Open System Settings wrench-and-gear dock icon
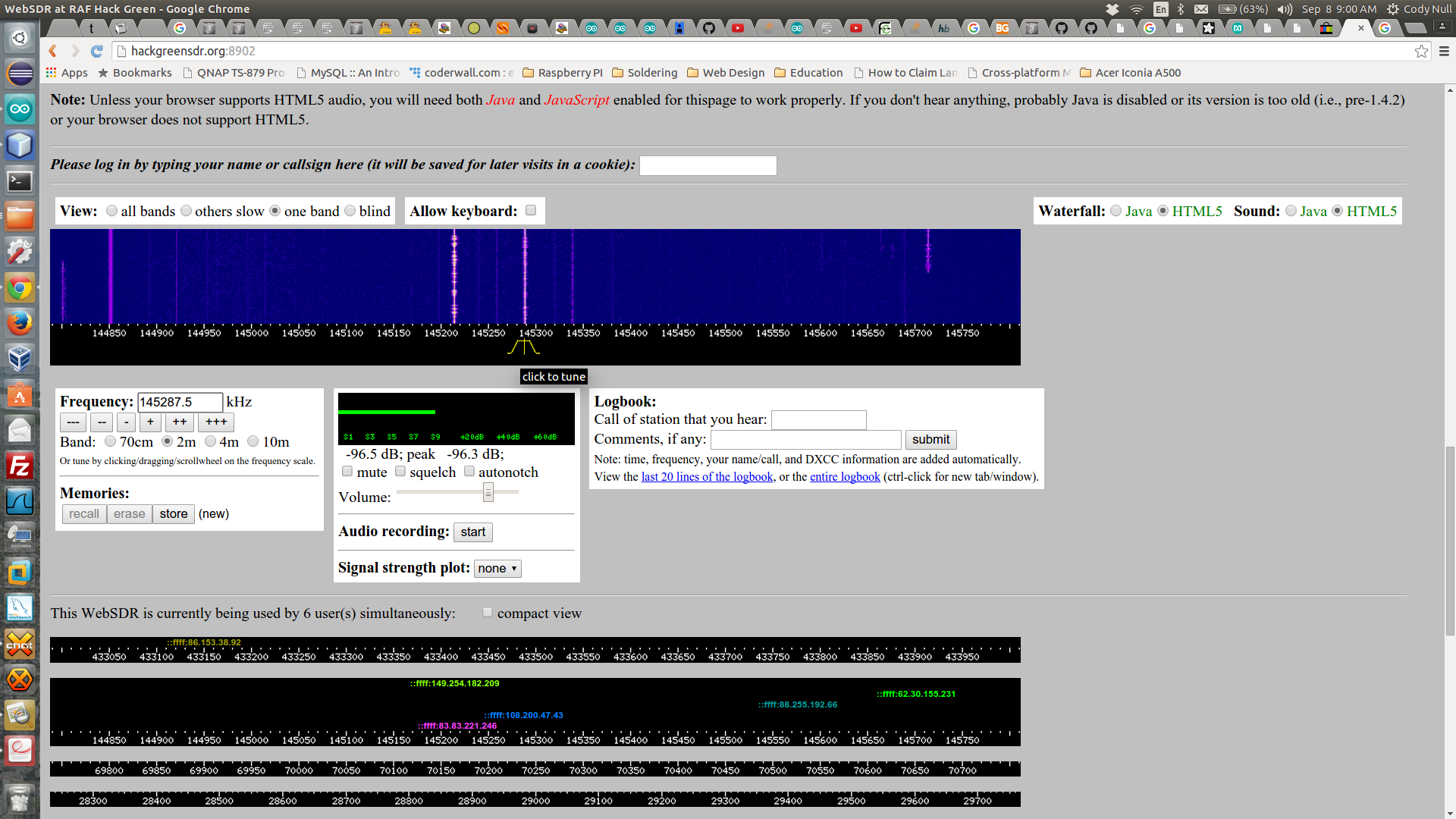1456x819 pixels. click(20, 253)
